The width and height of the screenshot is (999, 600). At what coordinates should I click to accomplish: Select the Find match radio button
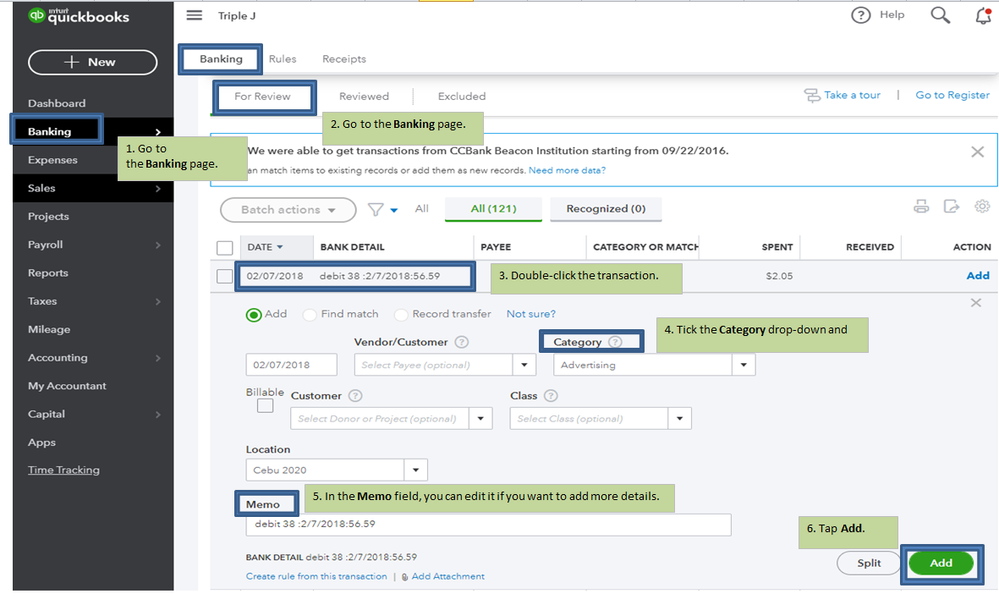pyautogui.click(x=309, y=314)
